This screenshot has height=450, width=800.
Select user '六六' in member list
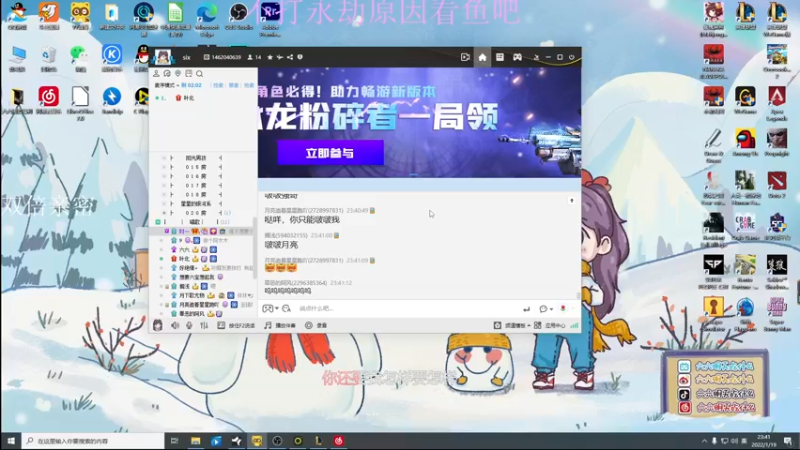[184, 249]
